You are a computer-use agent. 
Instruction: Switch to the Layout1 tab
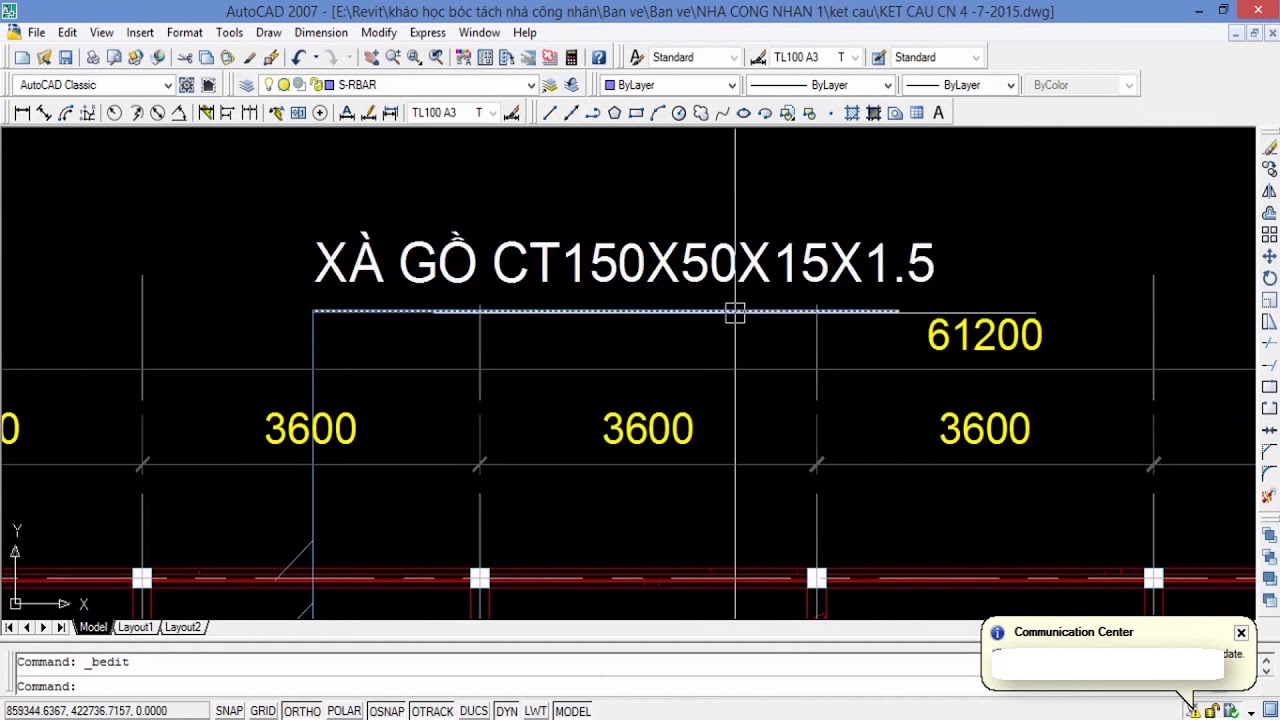click(x=135, y=627)
